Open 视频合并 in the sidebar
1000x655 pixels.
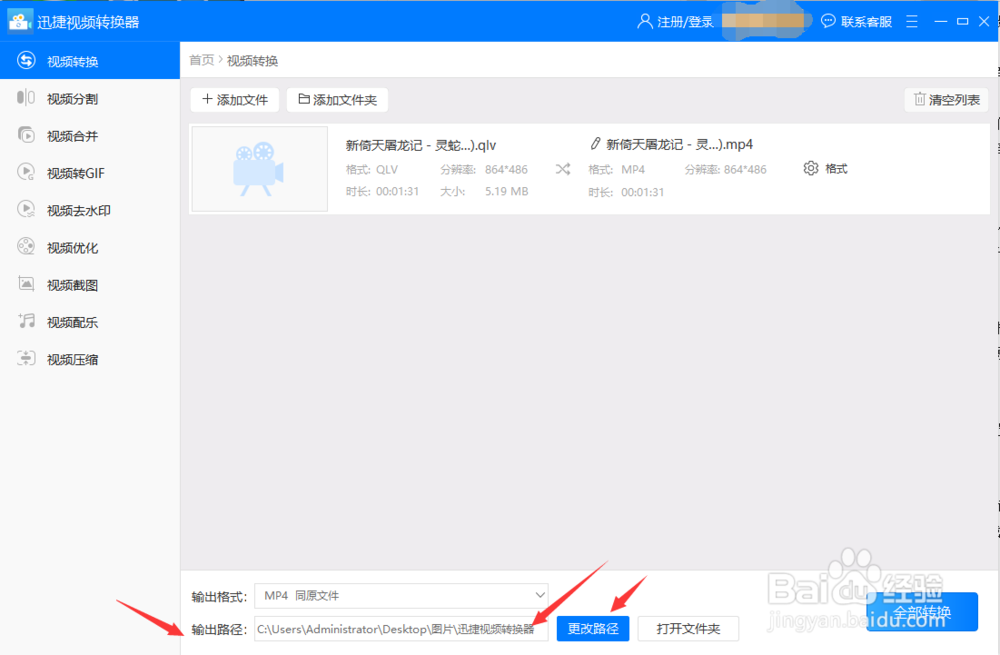tap(89, 136)
